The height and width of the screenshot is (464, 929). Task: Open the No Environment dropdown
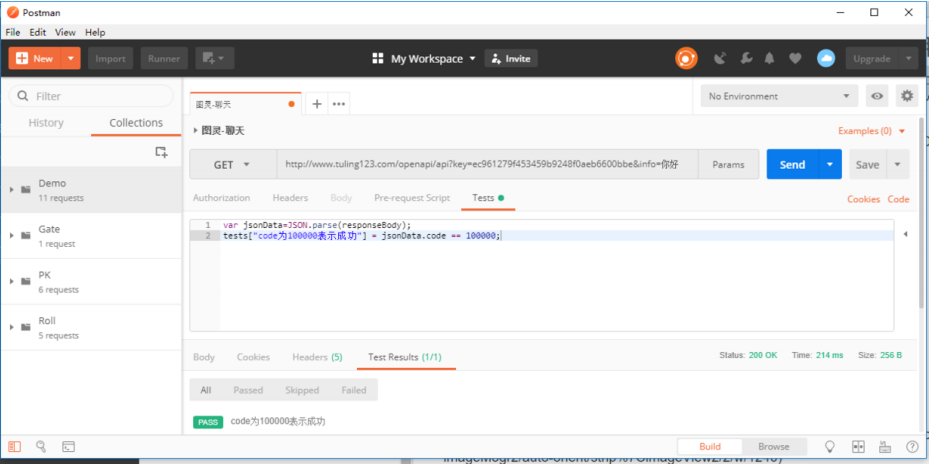[x=779, y=96]
